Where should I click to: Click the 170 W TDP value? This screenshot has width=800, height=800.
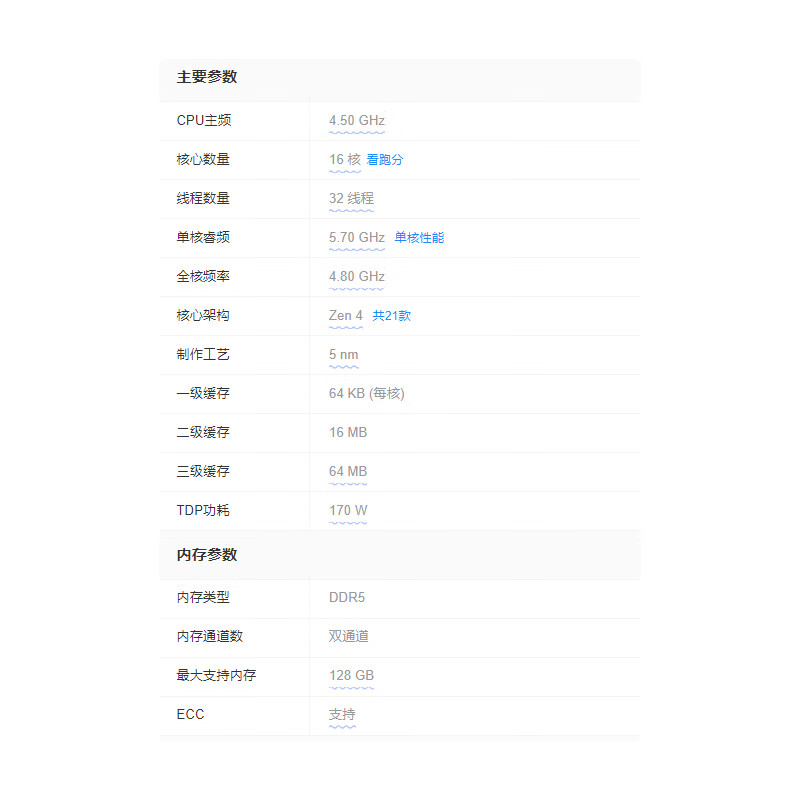coord(348,510)
